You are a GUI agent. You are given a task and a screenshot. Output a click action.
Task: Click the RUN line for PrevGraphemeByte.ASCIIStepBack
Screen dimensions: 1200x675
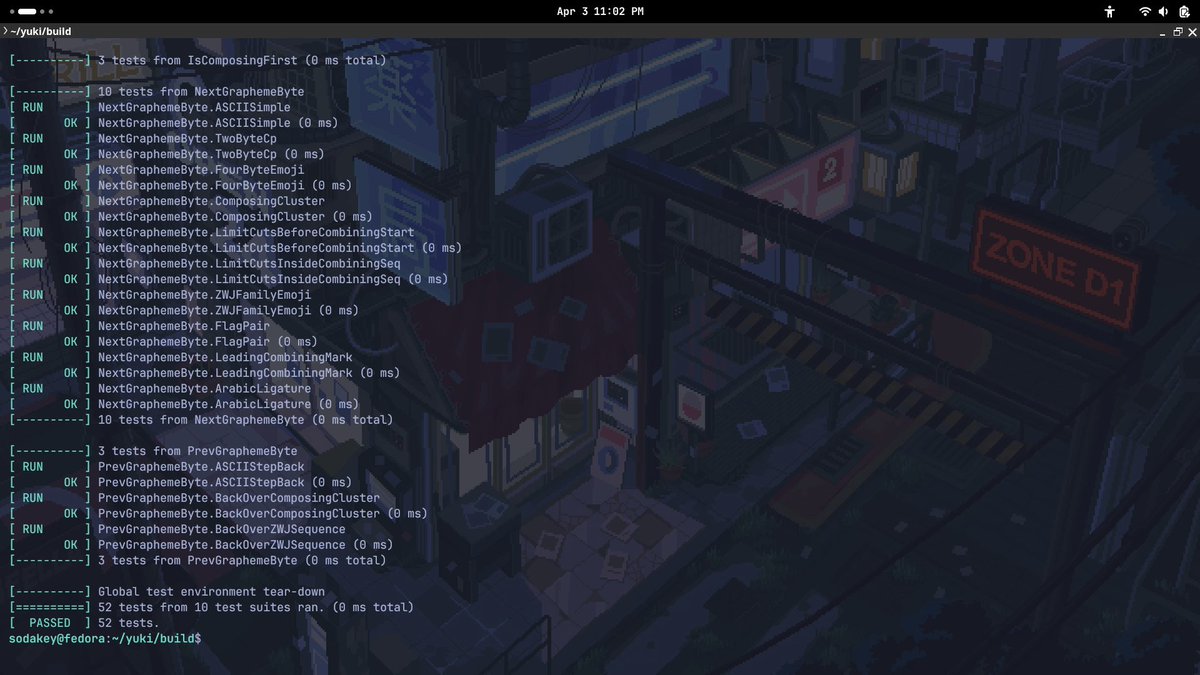click(156, 467)
